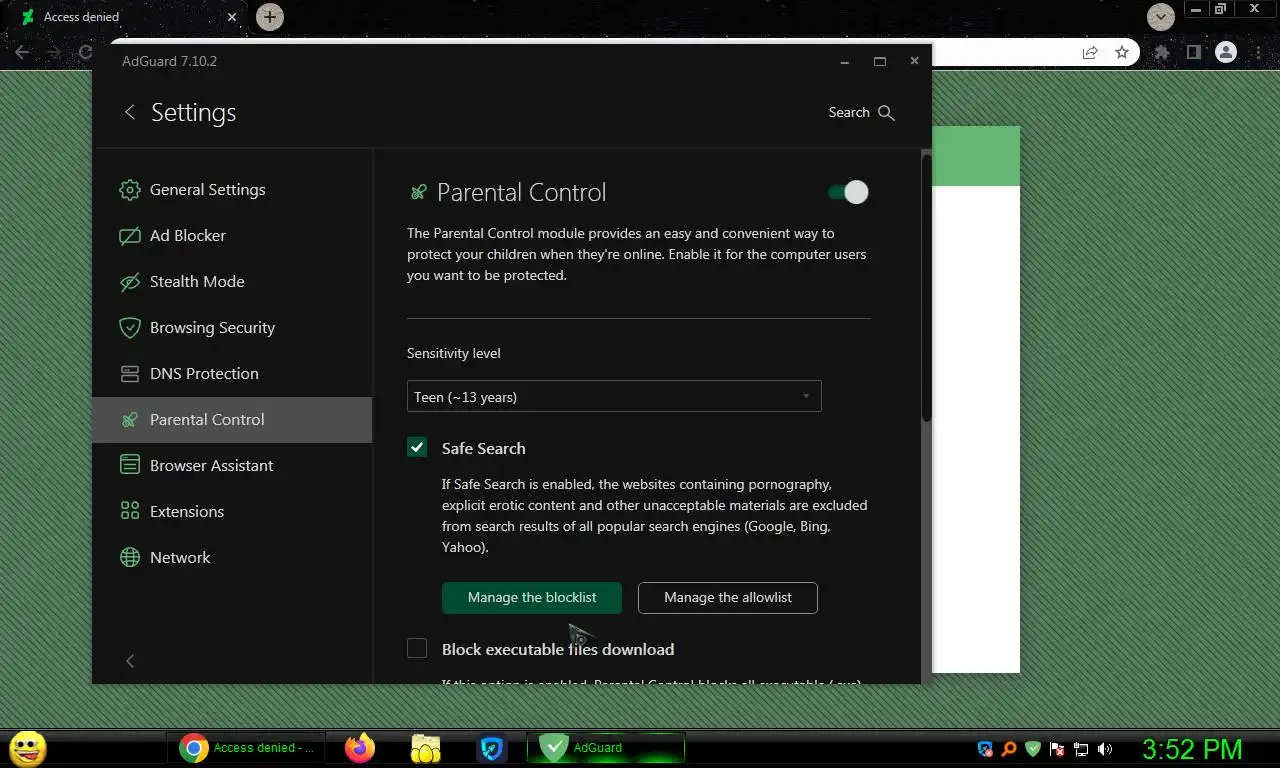Click the Stealth Mode eye icon
The width and height of the screenshot is (1280, 768).
coord(130,282)
